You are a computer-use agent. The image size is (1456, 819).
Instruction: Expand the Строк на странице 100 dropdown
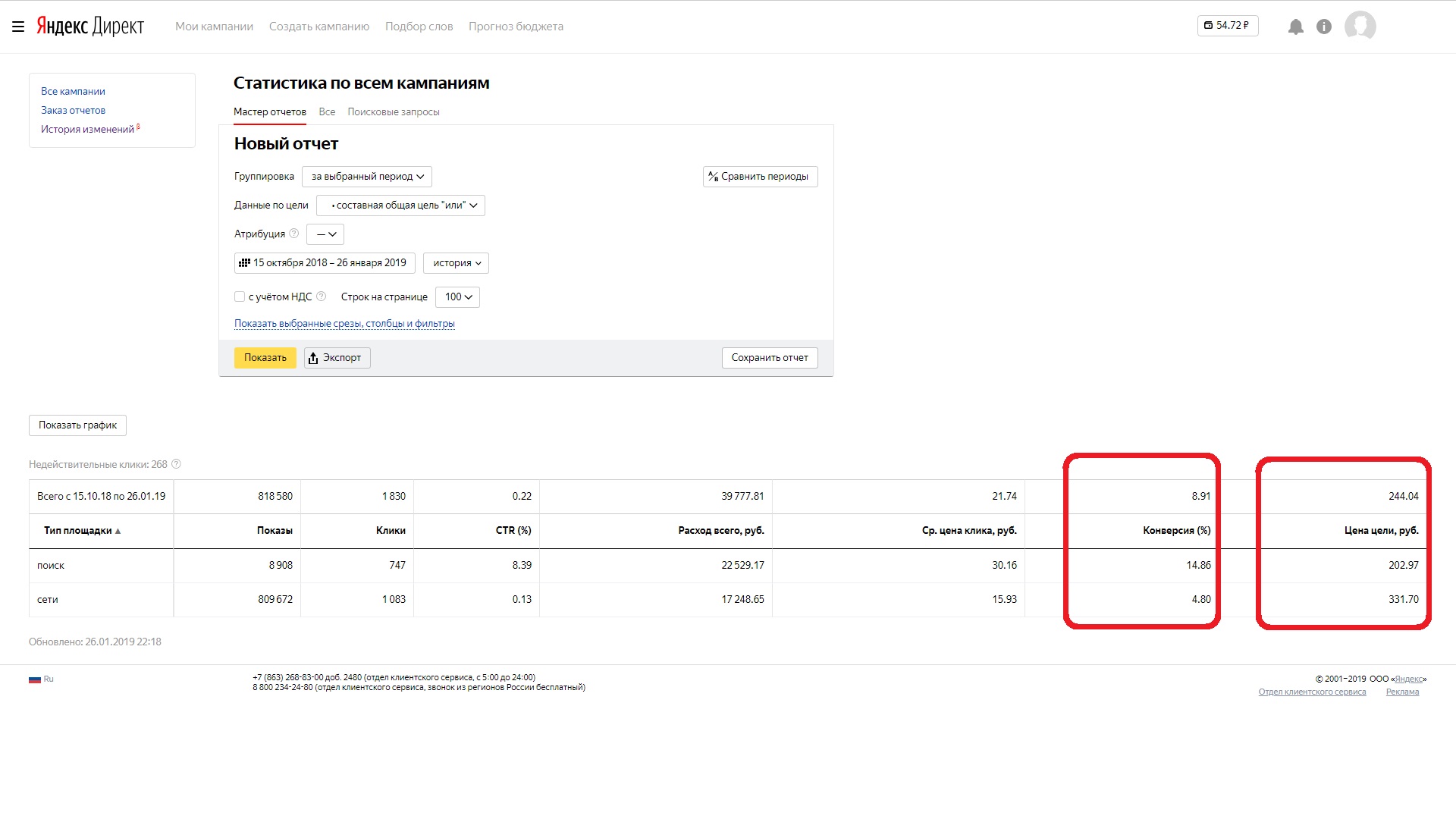457,297
